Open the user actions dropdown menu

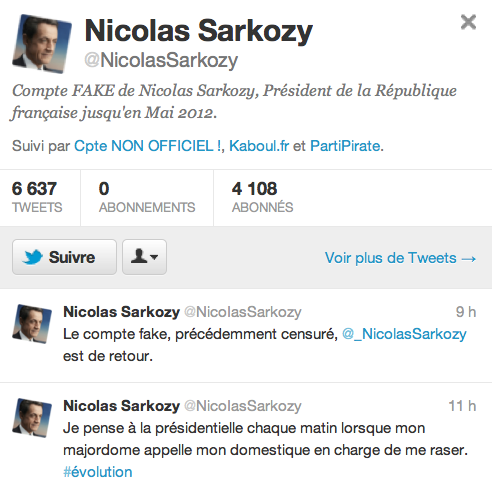pyautogui.click(x=144, y=257)
